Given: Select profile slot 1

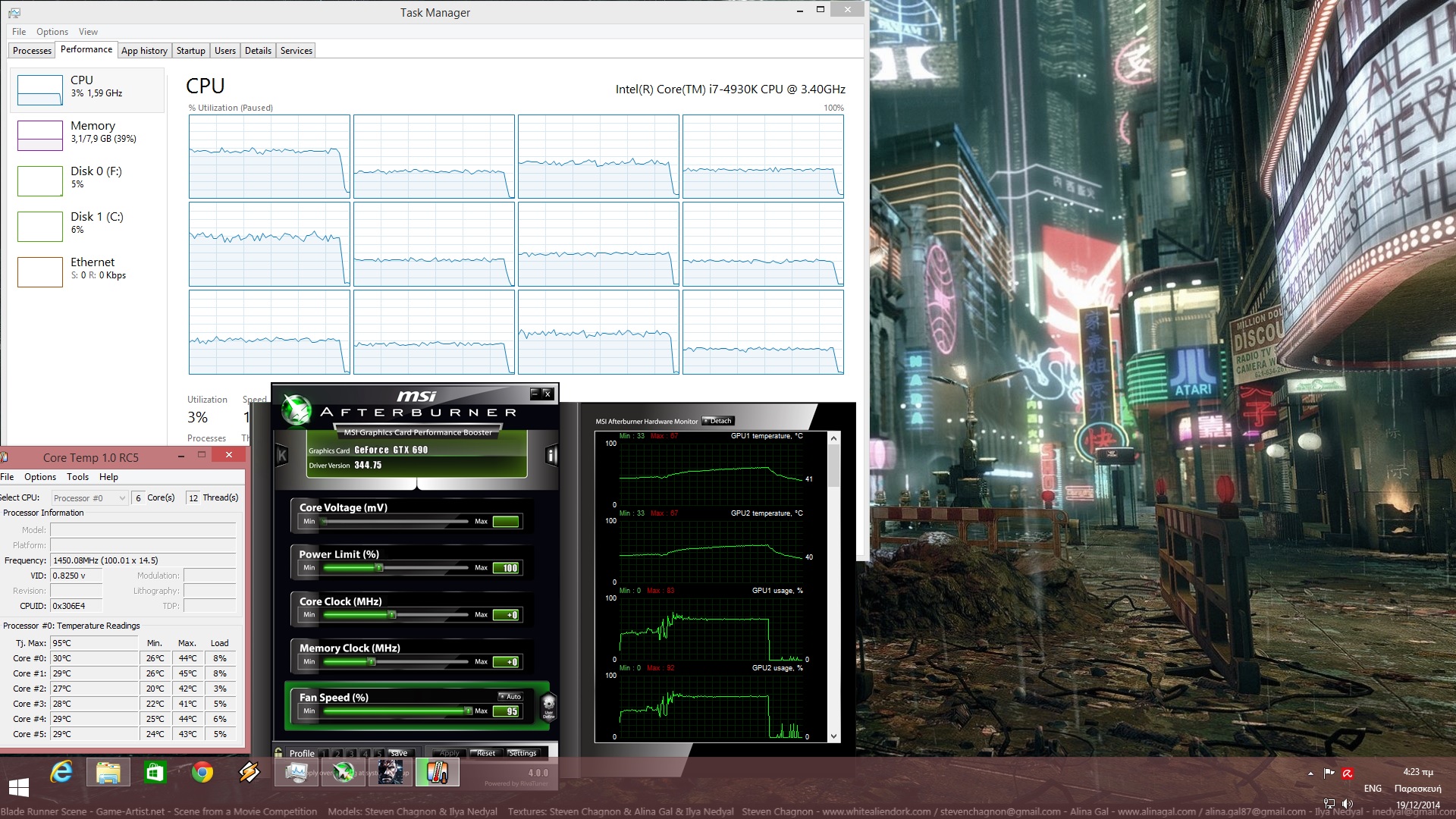Looking at the screenshot, I should click(x=325, y=753).
